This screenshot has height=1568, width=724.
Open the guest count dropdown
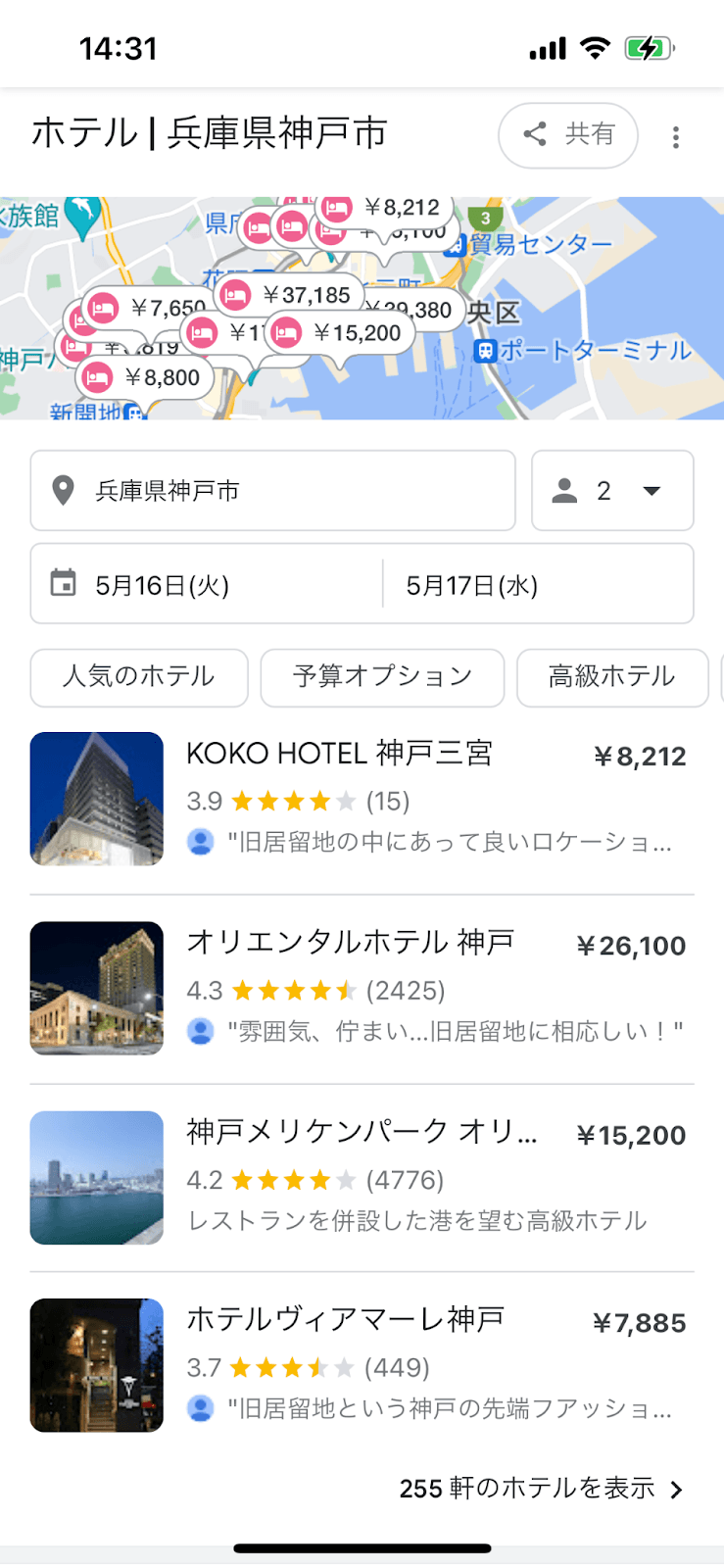(612, 491)
